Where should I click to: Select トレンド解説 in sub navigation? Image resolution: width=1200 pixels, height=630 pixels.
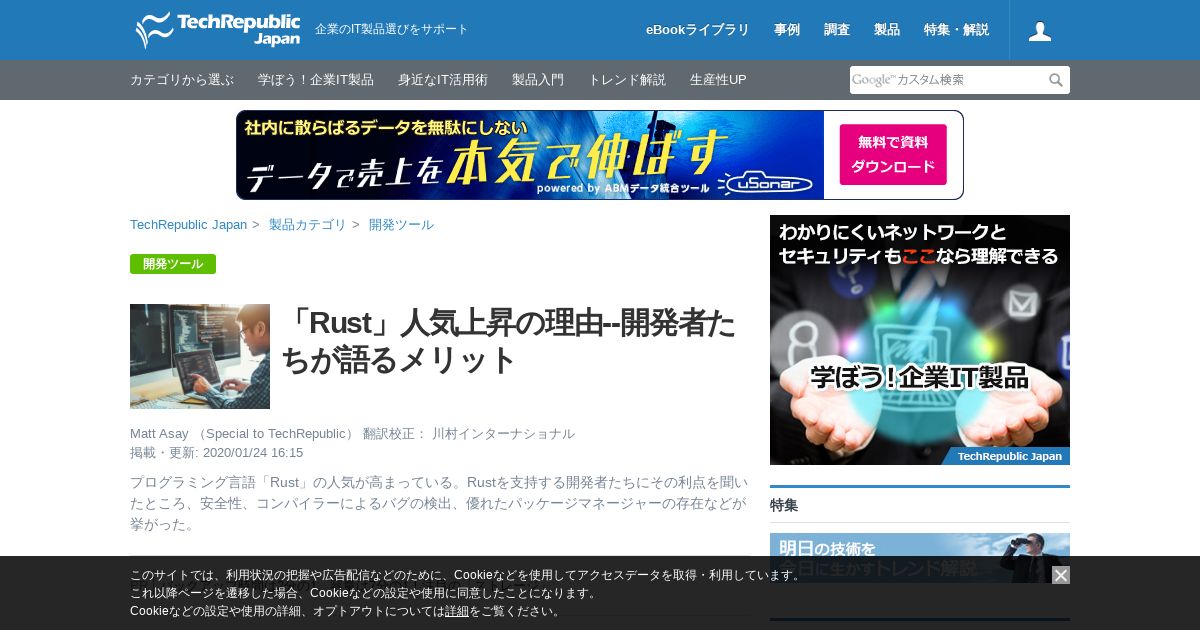click(x=627, y=80)
